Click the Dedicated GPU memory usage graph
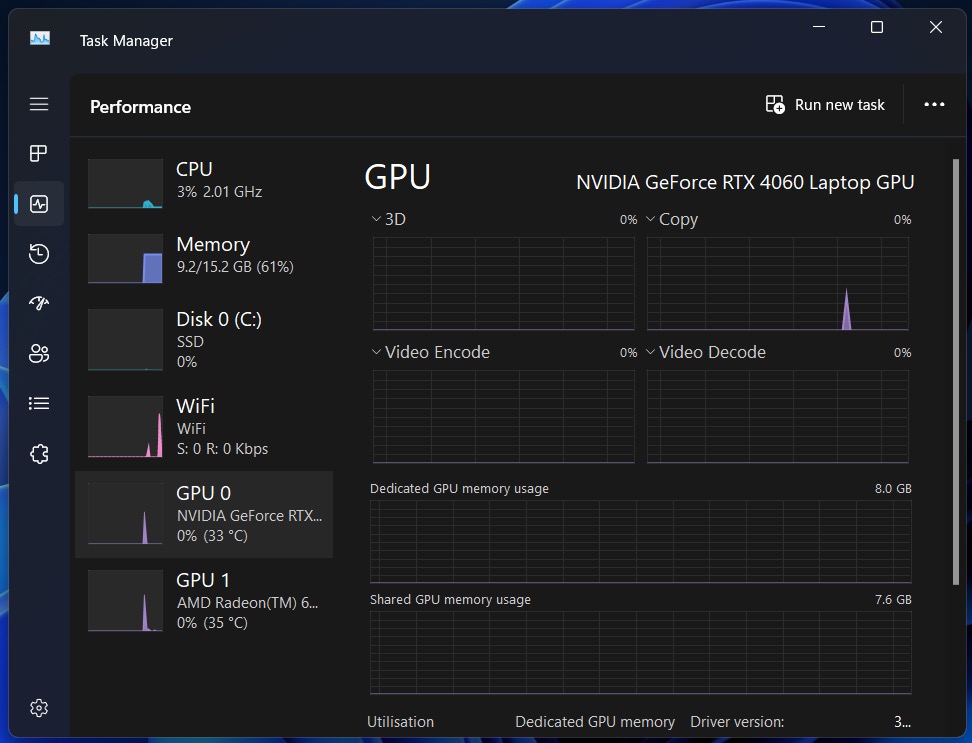The width and height of the screenshot is (972, 743). coord(640,541)
